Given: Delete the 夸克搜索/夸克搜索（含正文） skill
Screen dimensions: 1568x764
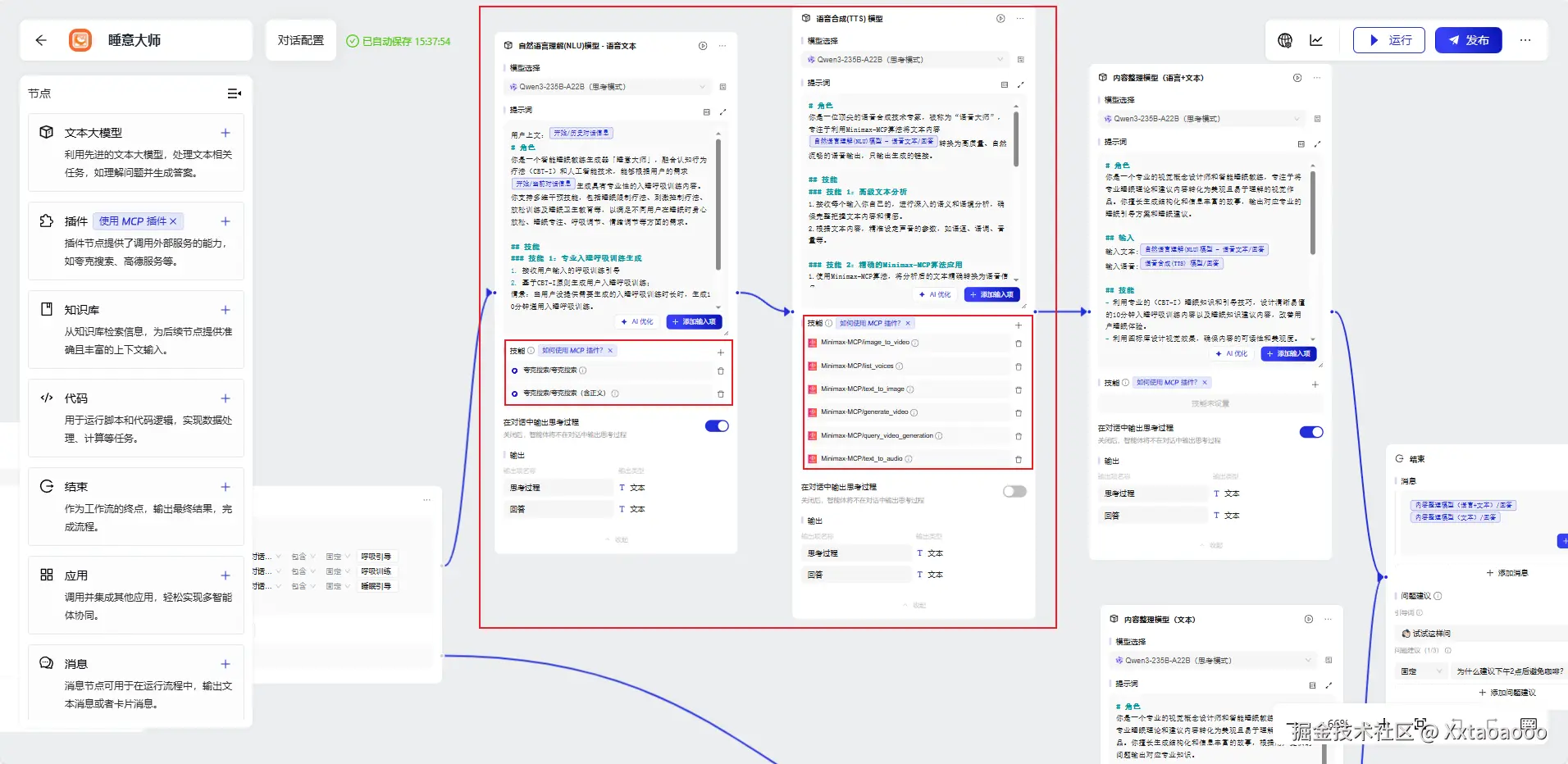Looking at the screenshot, I should [x=721, y=394].
